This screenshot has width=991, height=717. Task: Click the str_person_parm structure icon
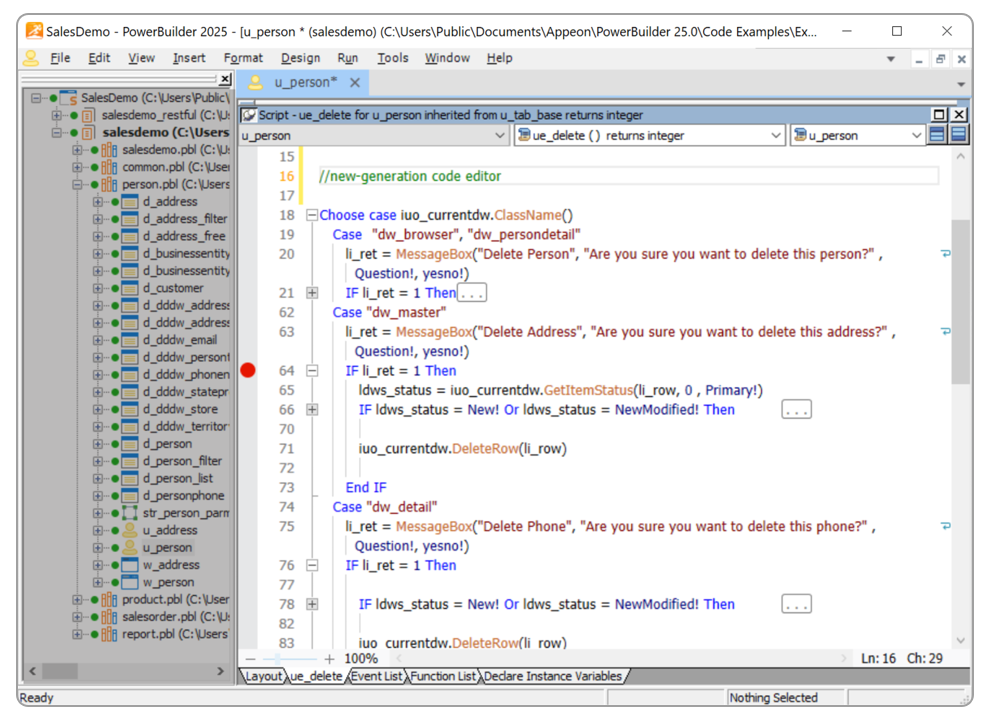tap(130, 513)
